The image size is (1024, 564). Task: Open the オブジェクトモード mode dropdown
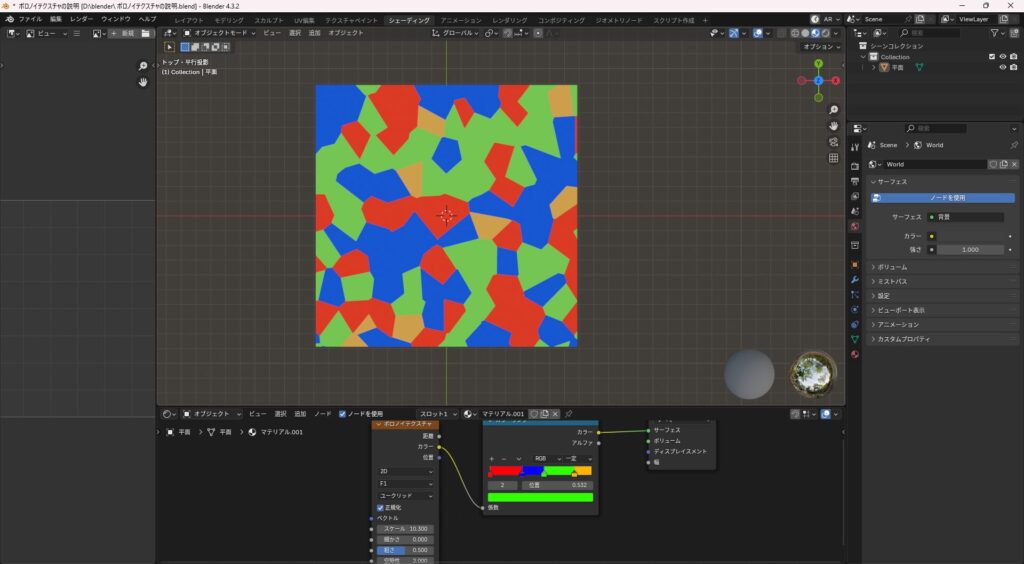point(219,33)
